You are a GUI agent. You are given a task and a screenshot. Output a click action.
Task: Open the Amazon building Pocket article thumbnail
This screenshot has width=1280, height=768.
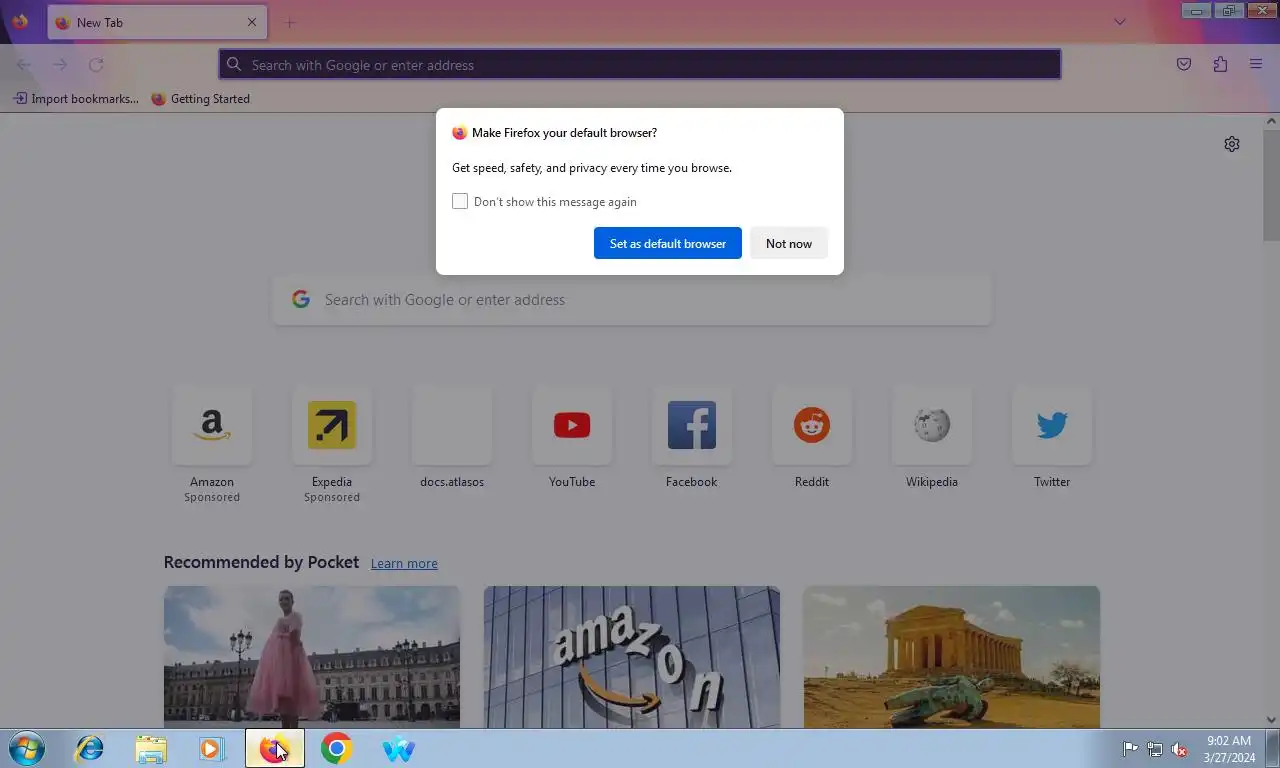(632, 657)
